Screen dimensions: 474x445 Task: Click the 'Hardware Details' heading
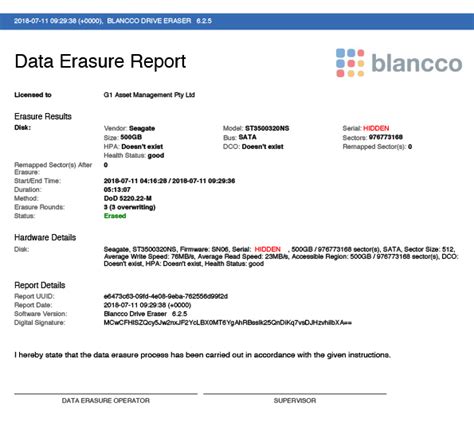point(45,237)
